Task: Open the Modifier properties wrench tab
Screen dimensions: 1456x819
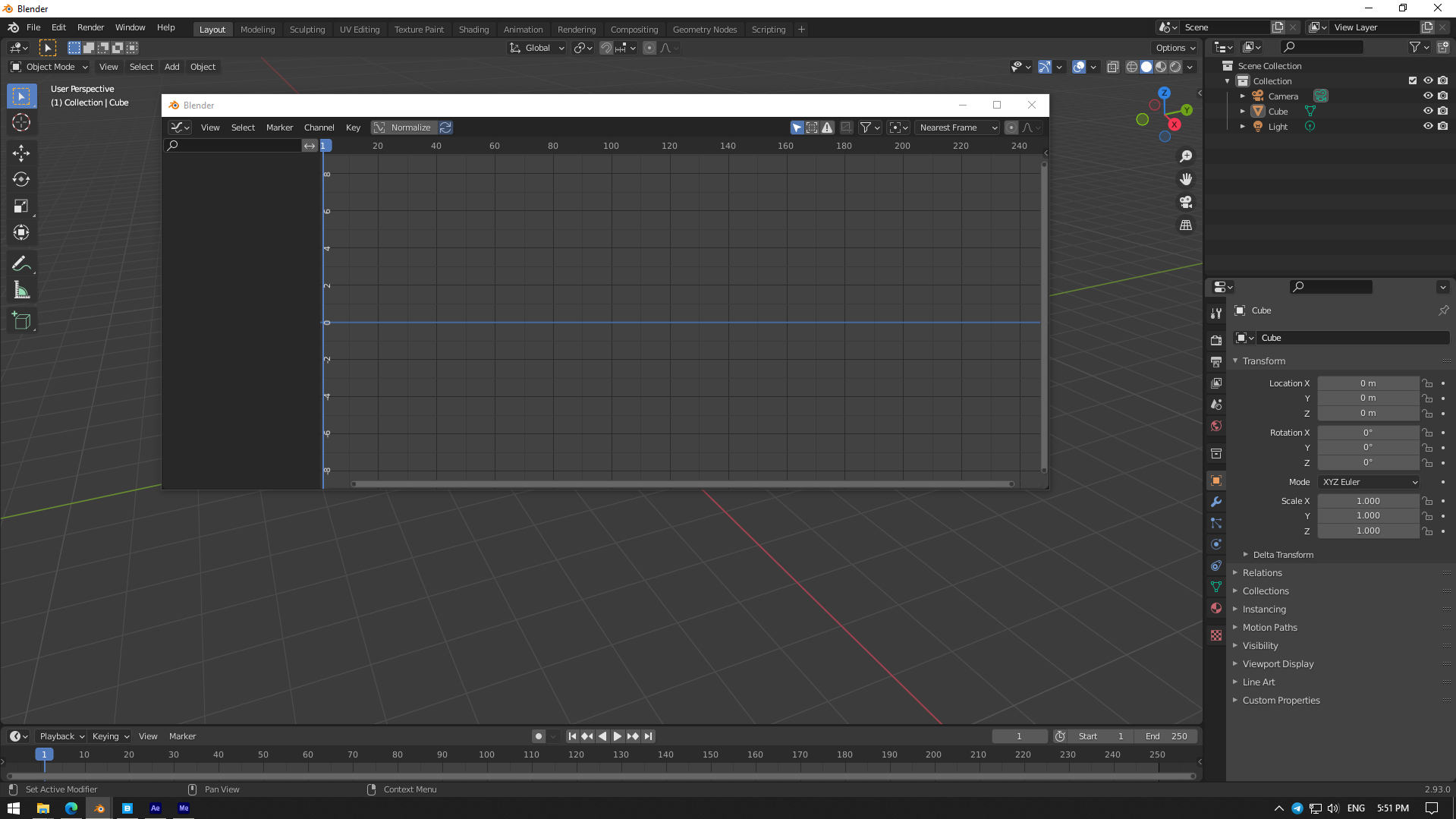Action: 1216,502
